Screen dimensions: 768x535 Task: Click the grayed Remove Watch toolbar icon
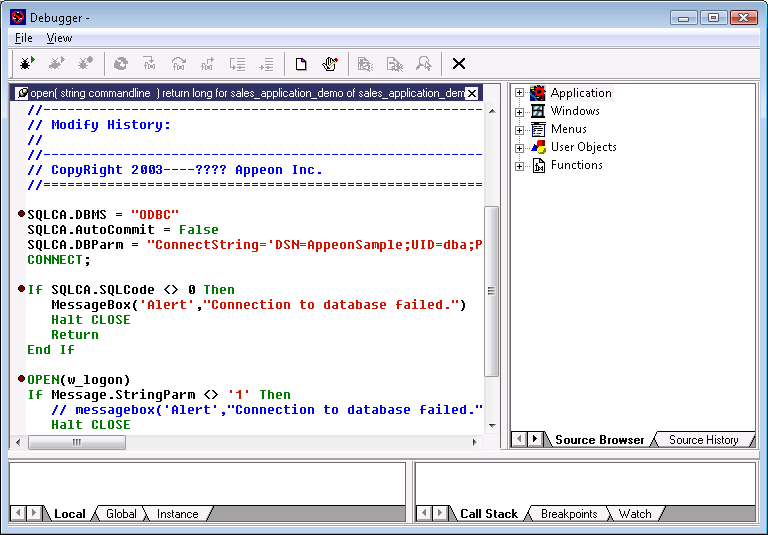pos(395,64)
